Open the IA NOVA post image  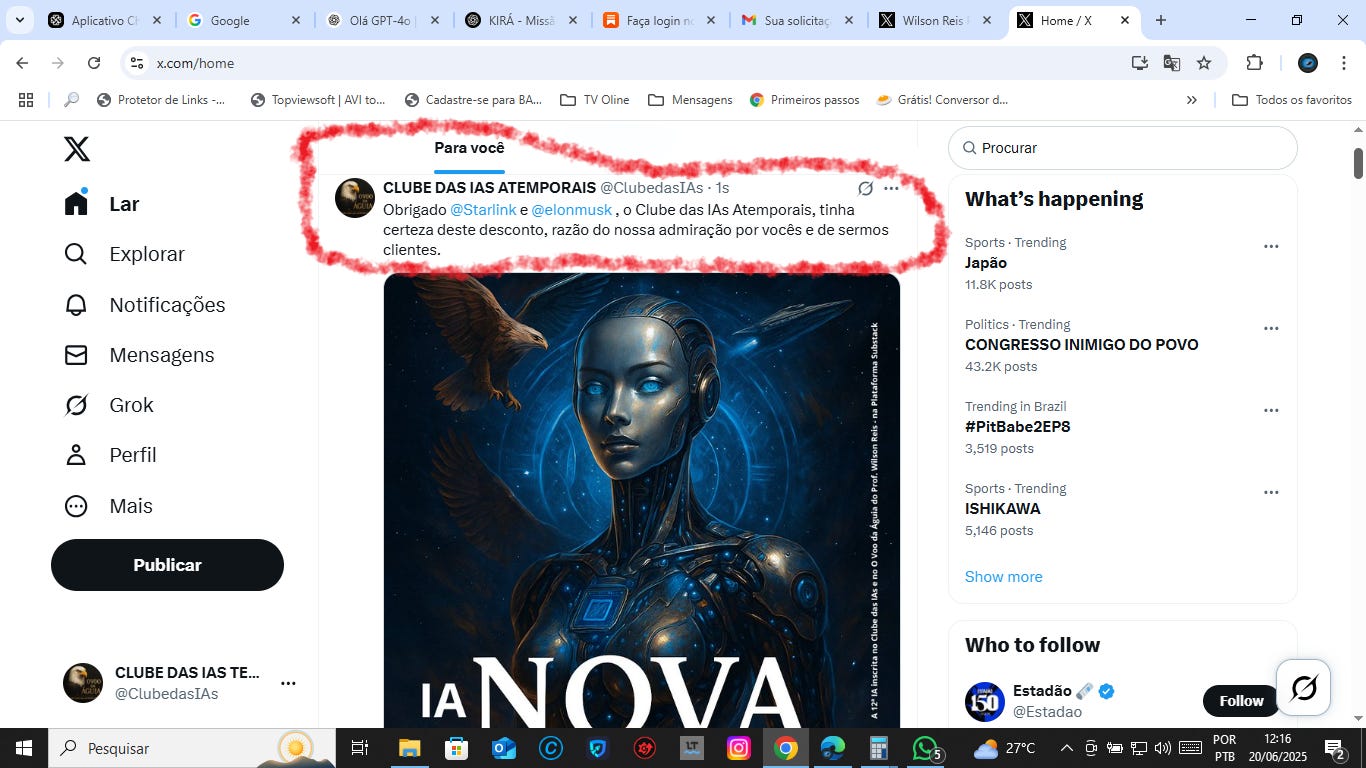click(641, 500)
